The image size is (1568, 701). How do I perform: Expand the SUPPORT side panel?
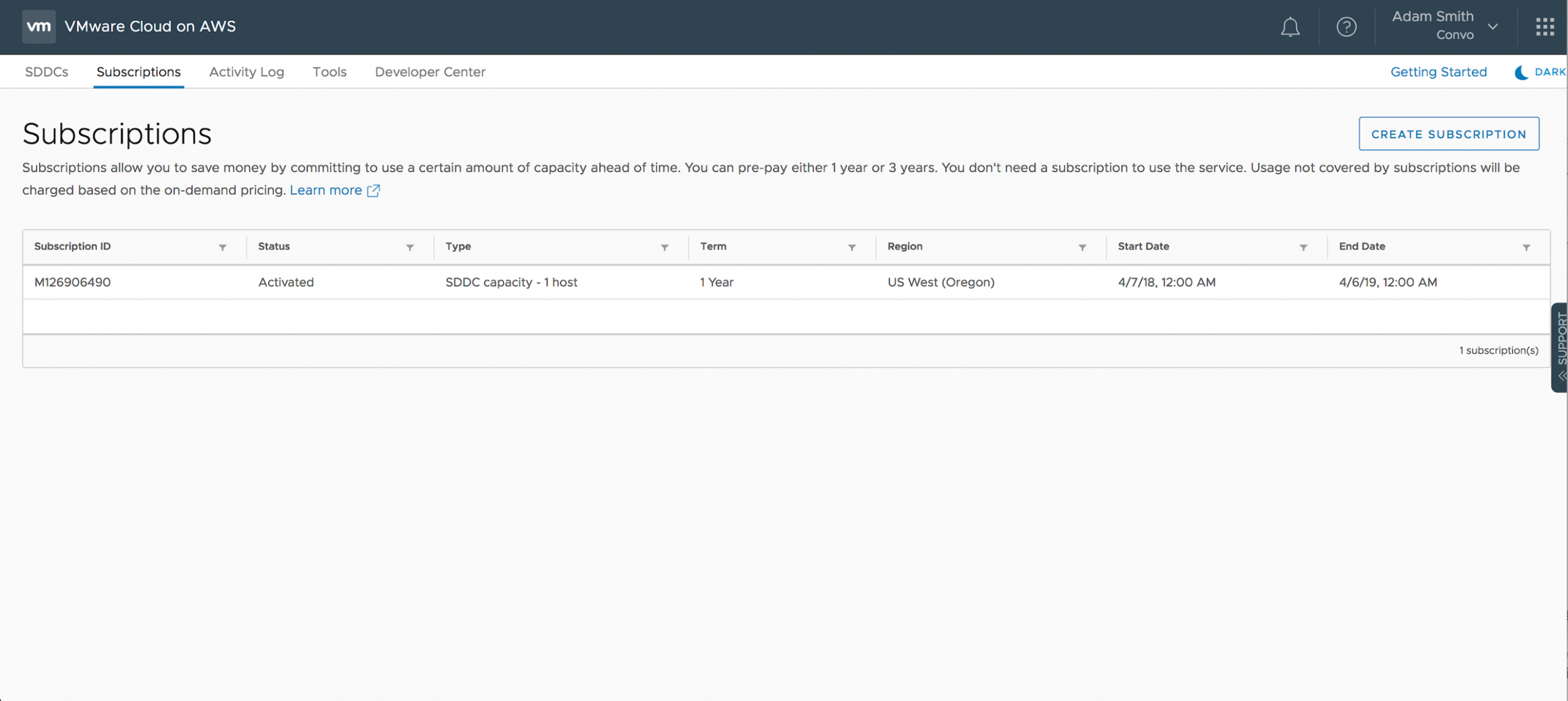tap(1561, 347)
